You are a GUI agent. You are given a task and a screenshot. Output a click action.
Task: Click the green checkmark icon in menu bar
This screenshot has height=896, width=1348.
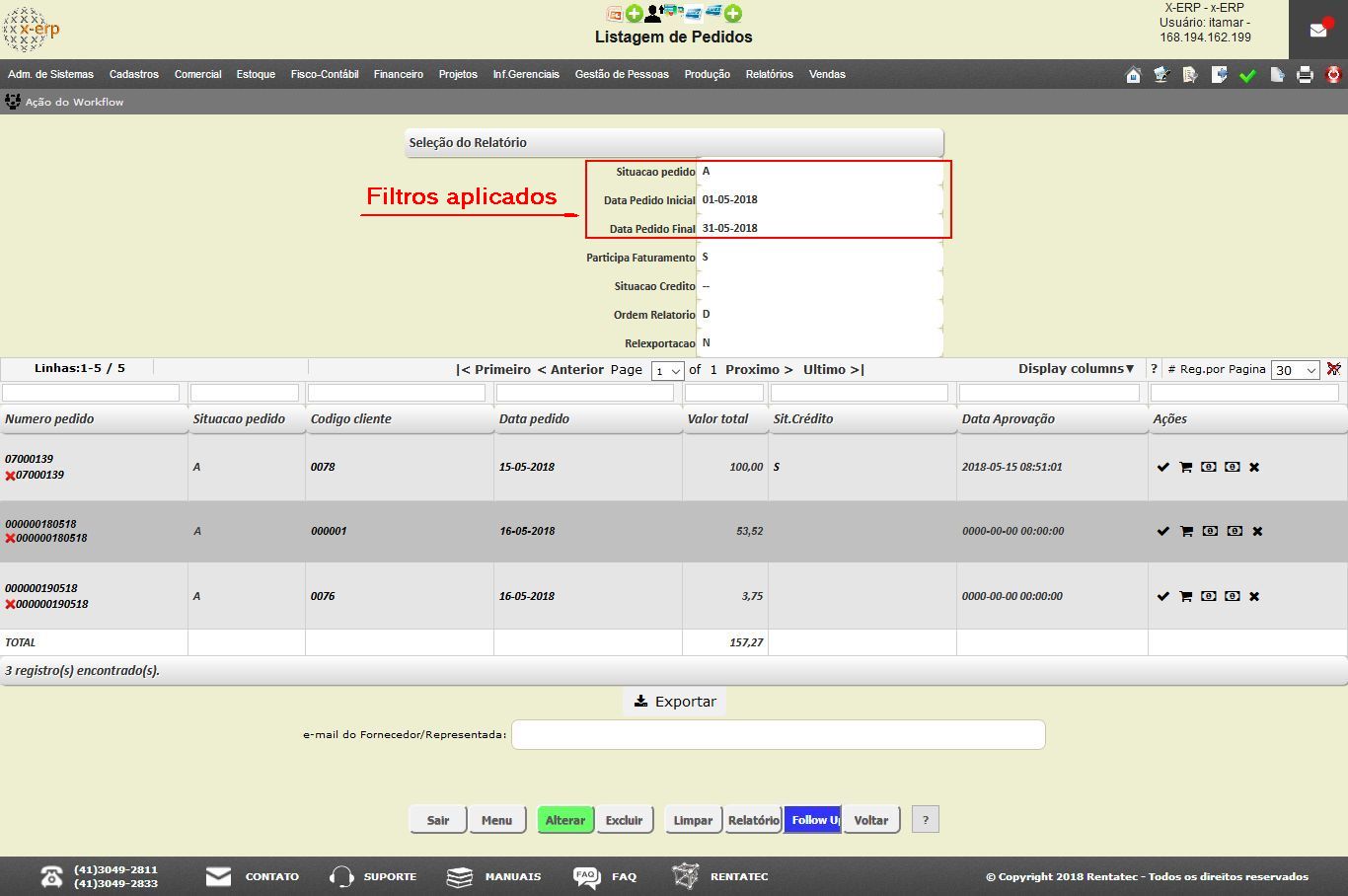(x=1247, y=75)
